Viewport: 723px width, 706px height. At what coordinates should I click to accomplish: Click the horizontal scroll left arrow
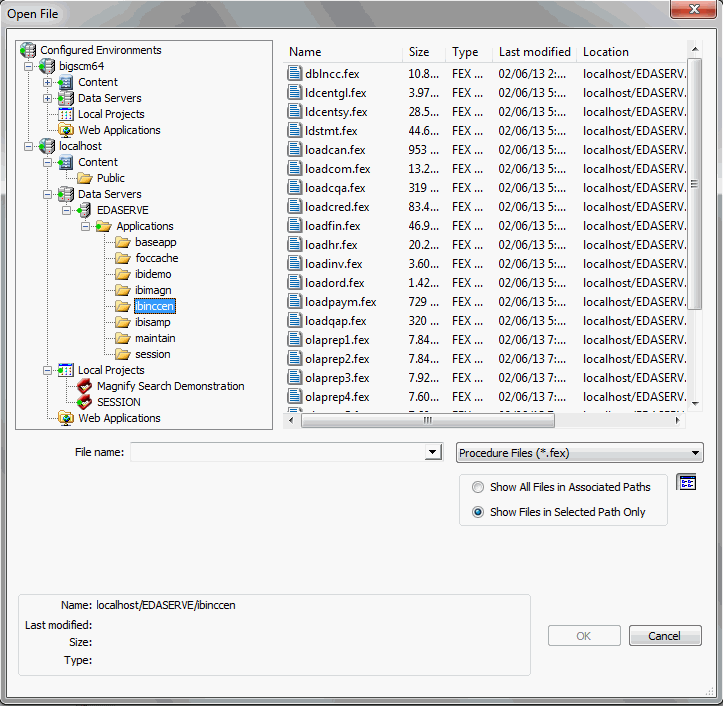291,420
